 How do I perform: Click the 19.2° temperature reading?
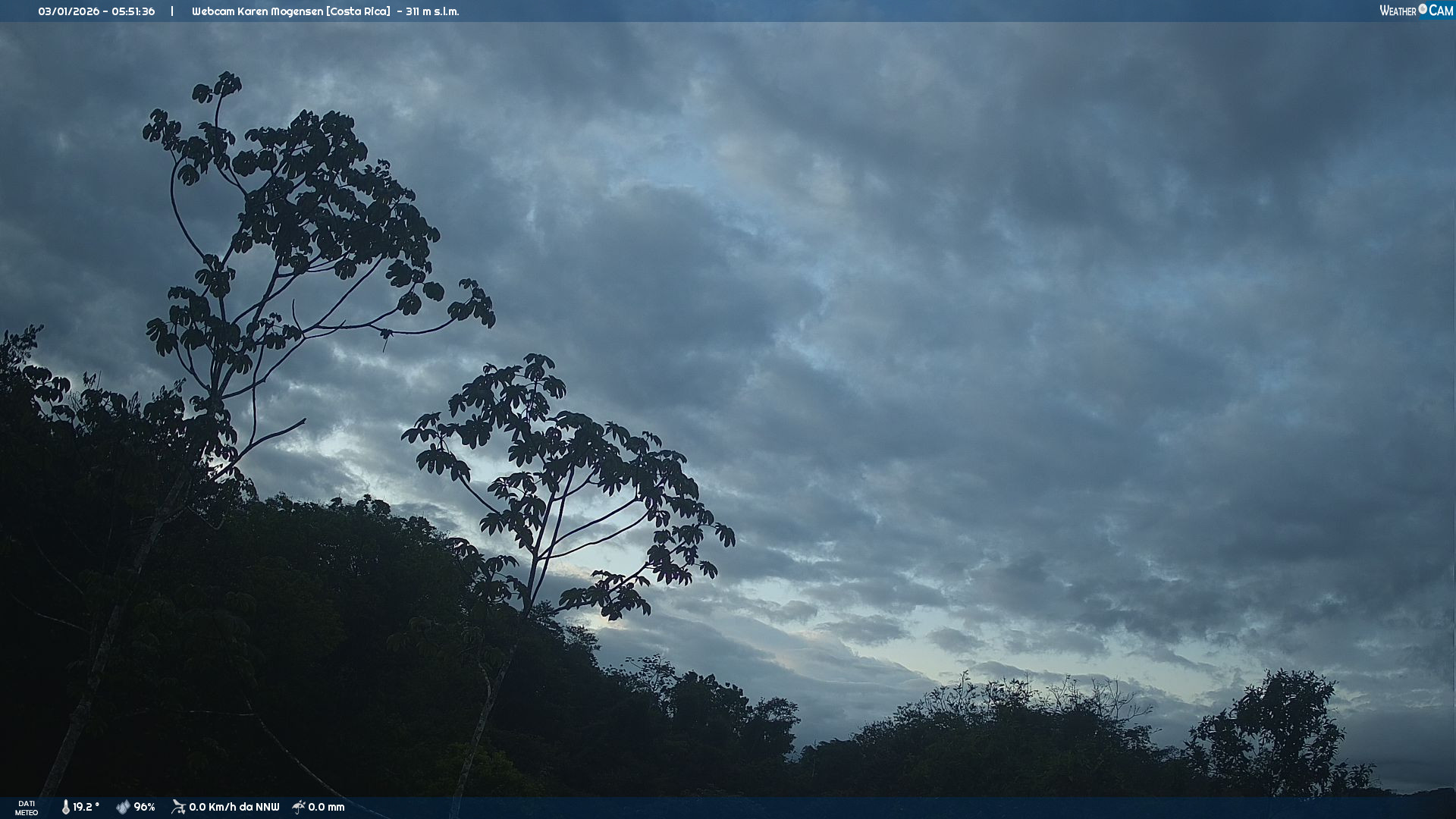(x=86, y=807)
